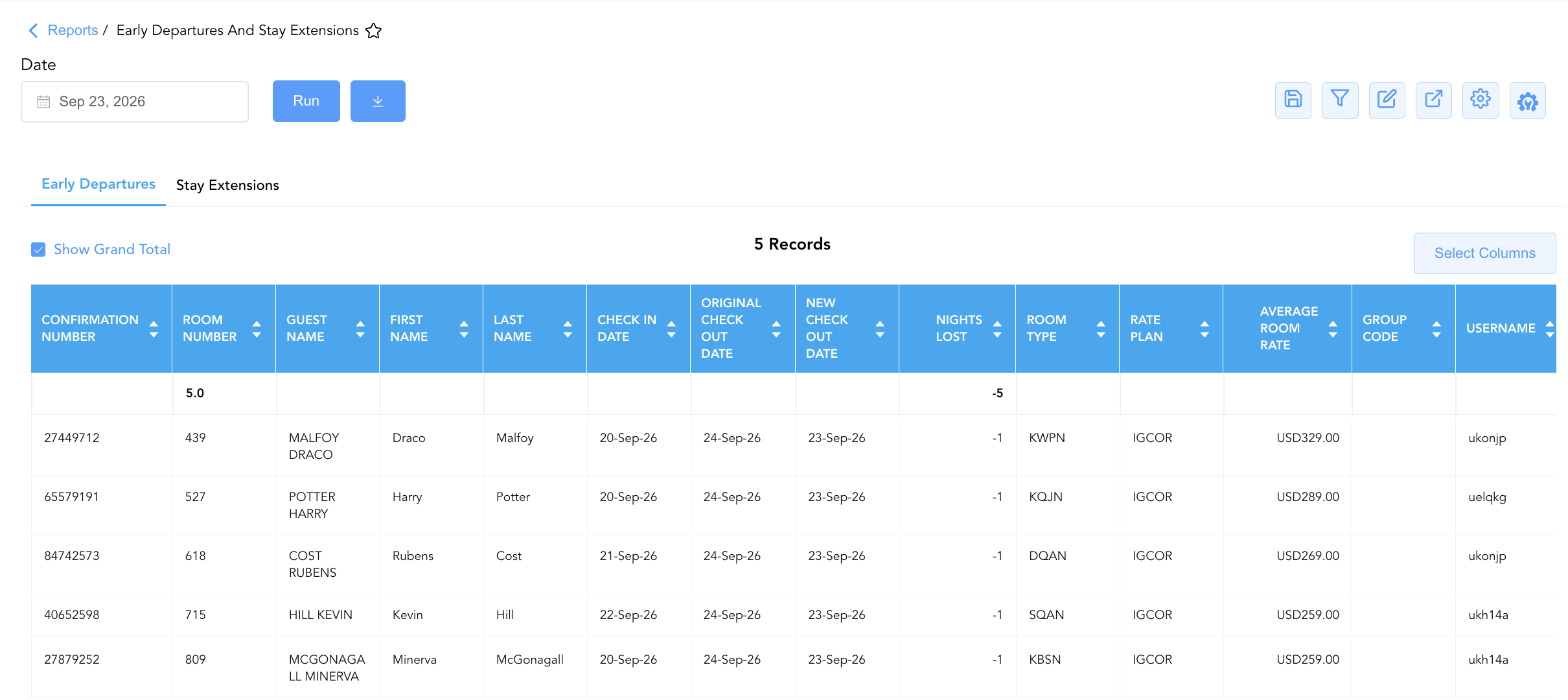Viewport: 1568px width, 700px height.
Task: Click the advanced configuration gear icon
Action: [1528, 100]
